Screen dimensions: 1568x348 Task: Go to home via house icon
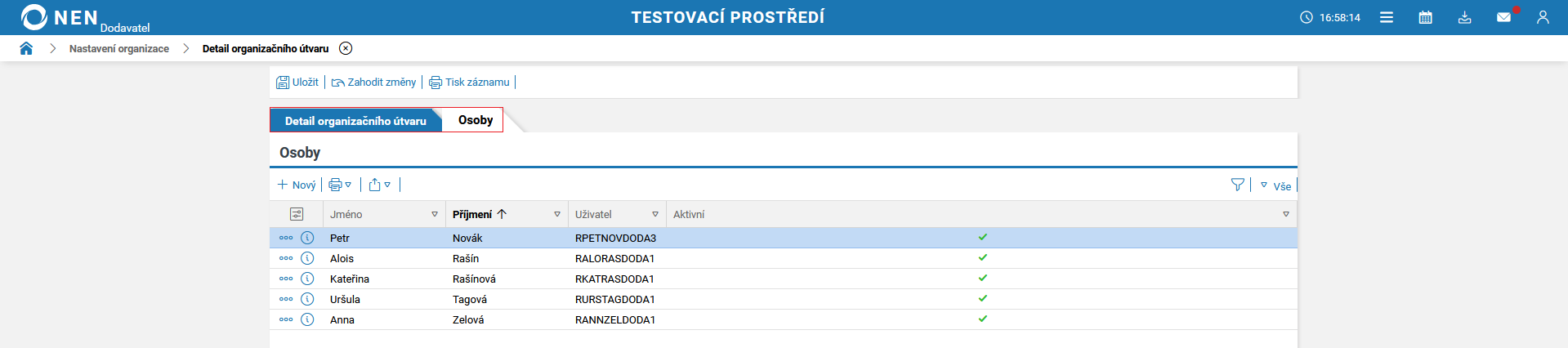coord(26,48)
